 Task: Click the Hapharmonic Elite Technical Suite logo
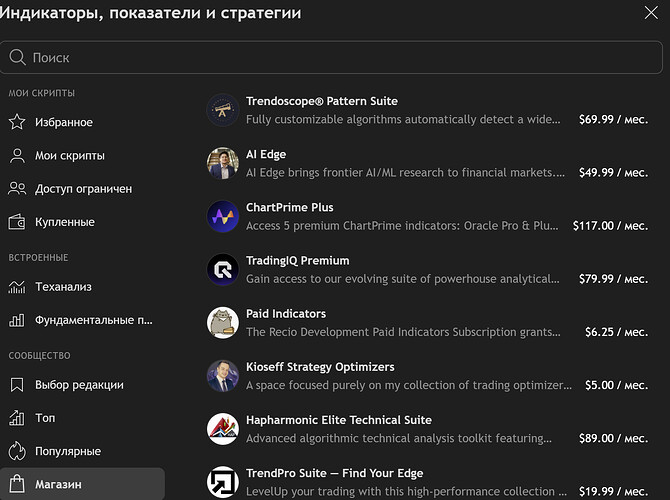coord(222,429)
